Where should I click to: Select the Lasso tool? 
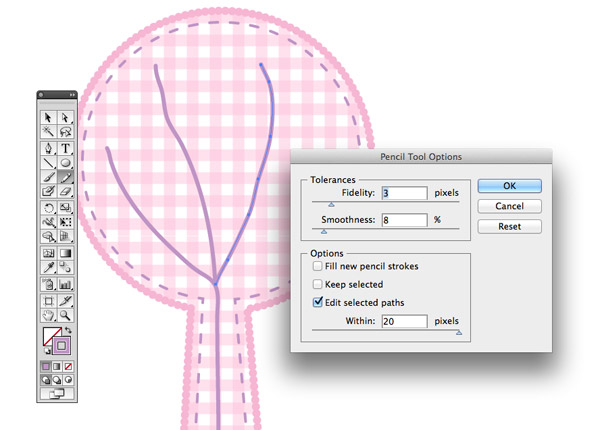65,132
